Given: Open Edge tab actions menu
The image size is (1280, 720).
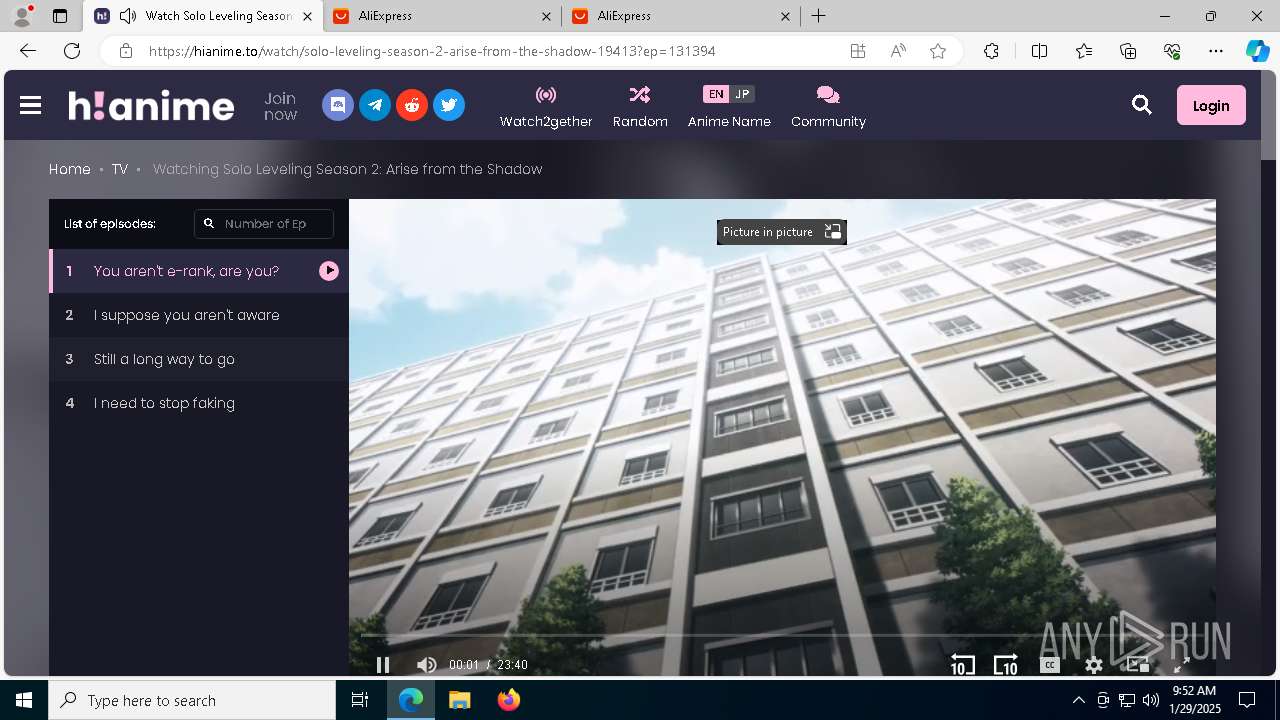Looking at the screenshot, I should 60,16.
